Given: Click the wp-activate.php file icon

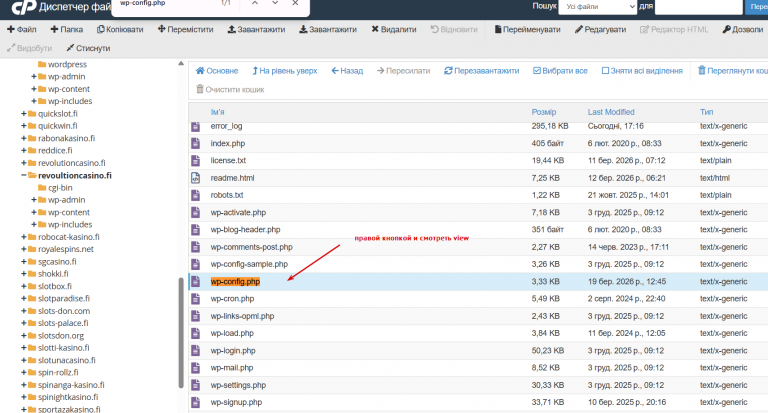Looking at the screenshot, I should 195,213.
